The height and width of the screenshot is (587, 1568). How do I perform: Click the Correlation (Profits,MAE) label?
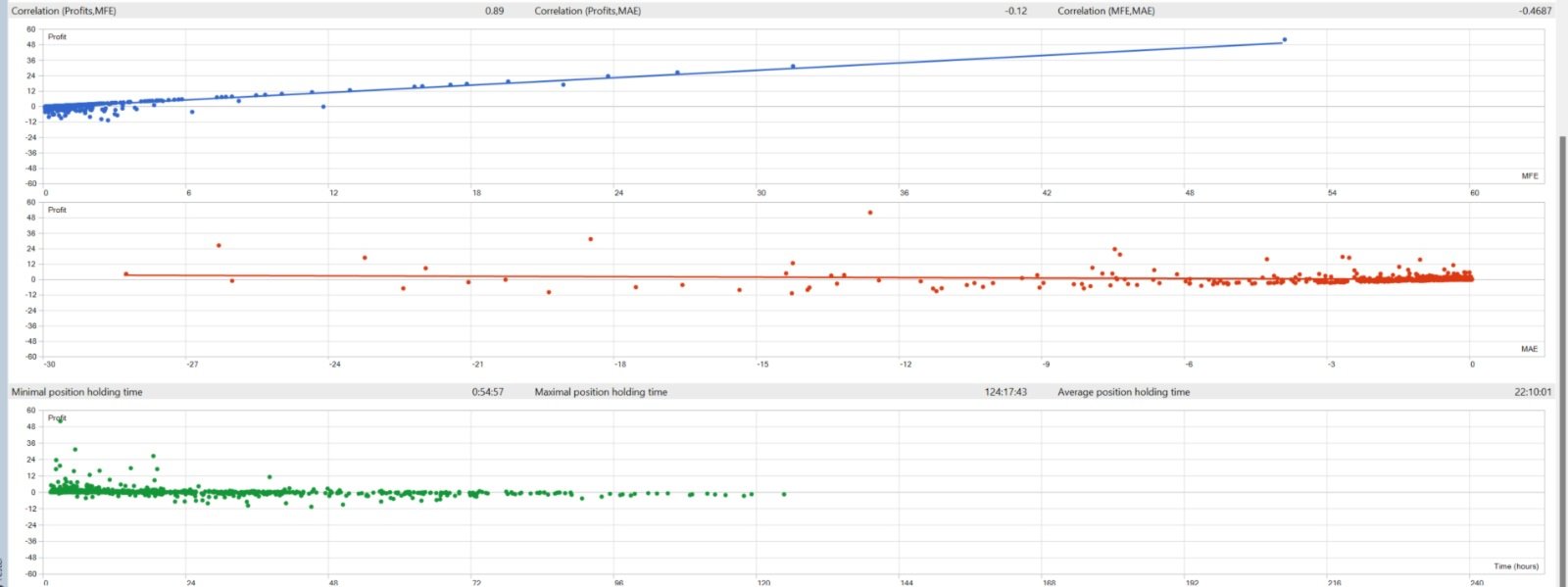tap(588, 11)
